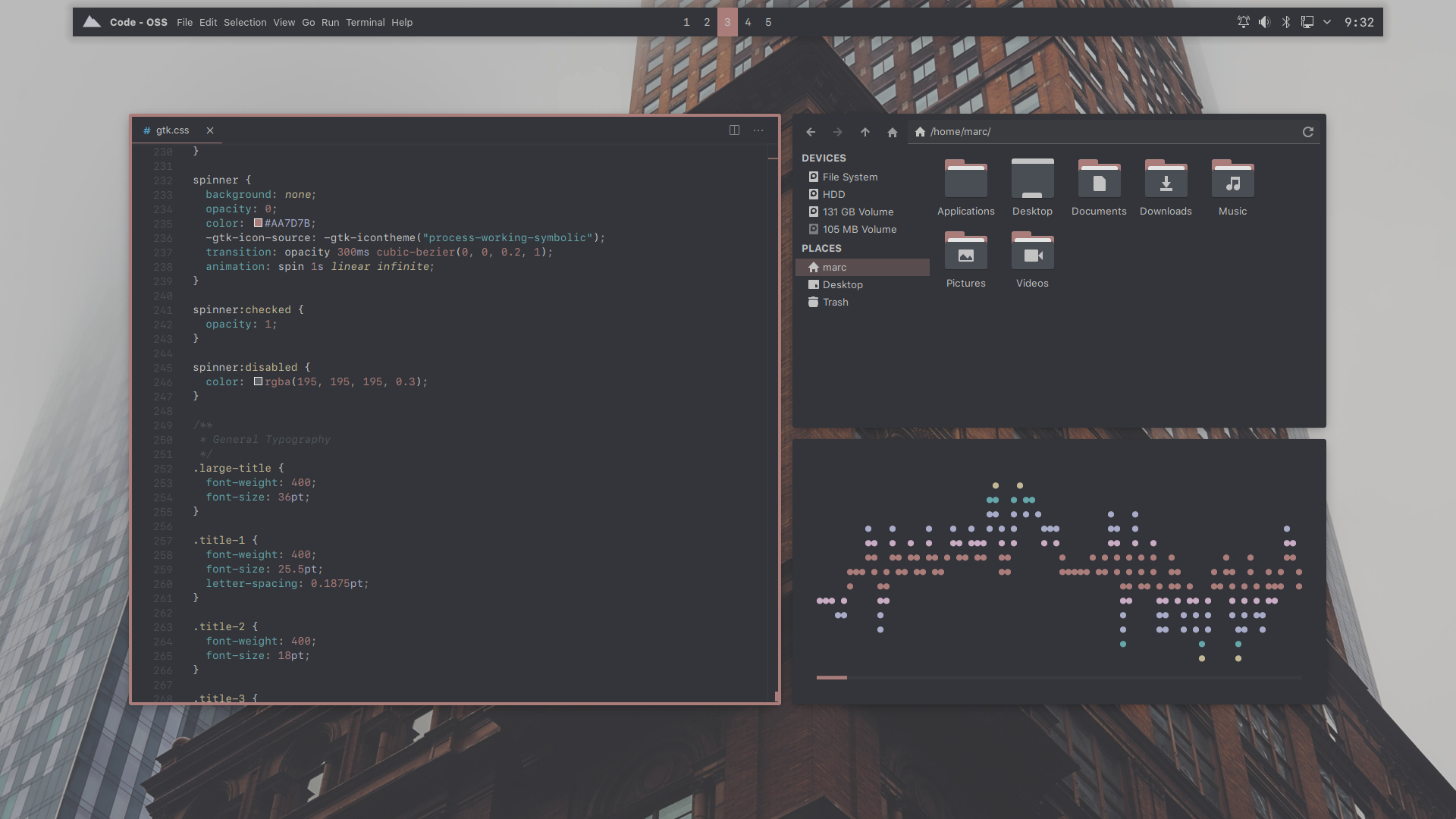Screen dimensions: 1456x819
Task: Toggle Bluetooth in the system tray
Action: [1286, 22]
